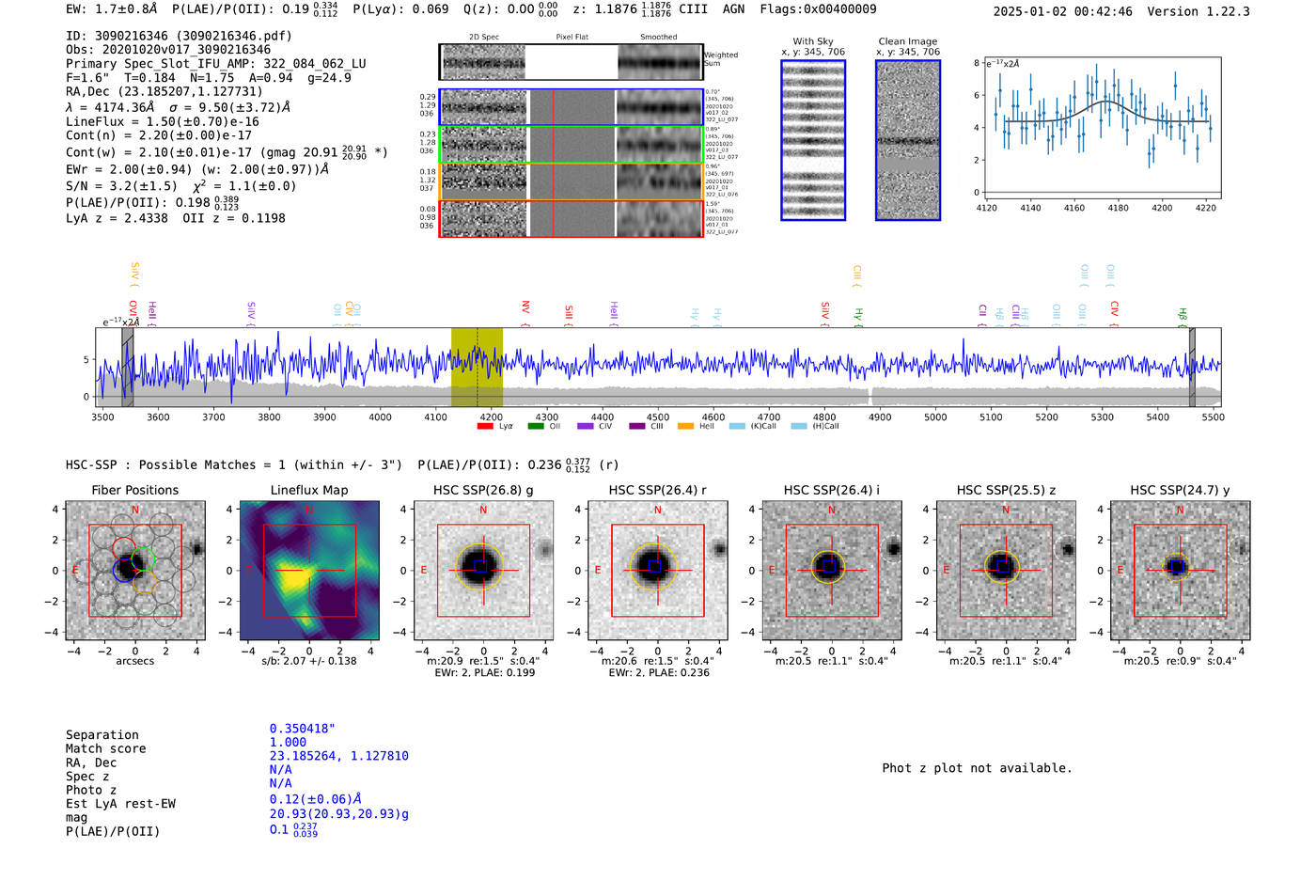Click the Flags:0x00400009 header text
Image resolution: width=1316 pixels, height=896 pixels.
tap(818, 9)
